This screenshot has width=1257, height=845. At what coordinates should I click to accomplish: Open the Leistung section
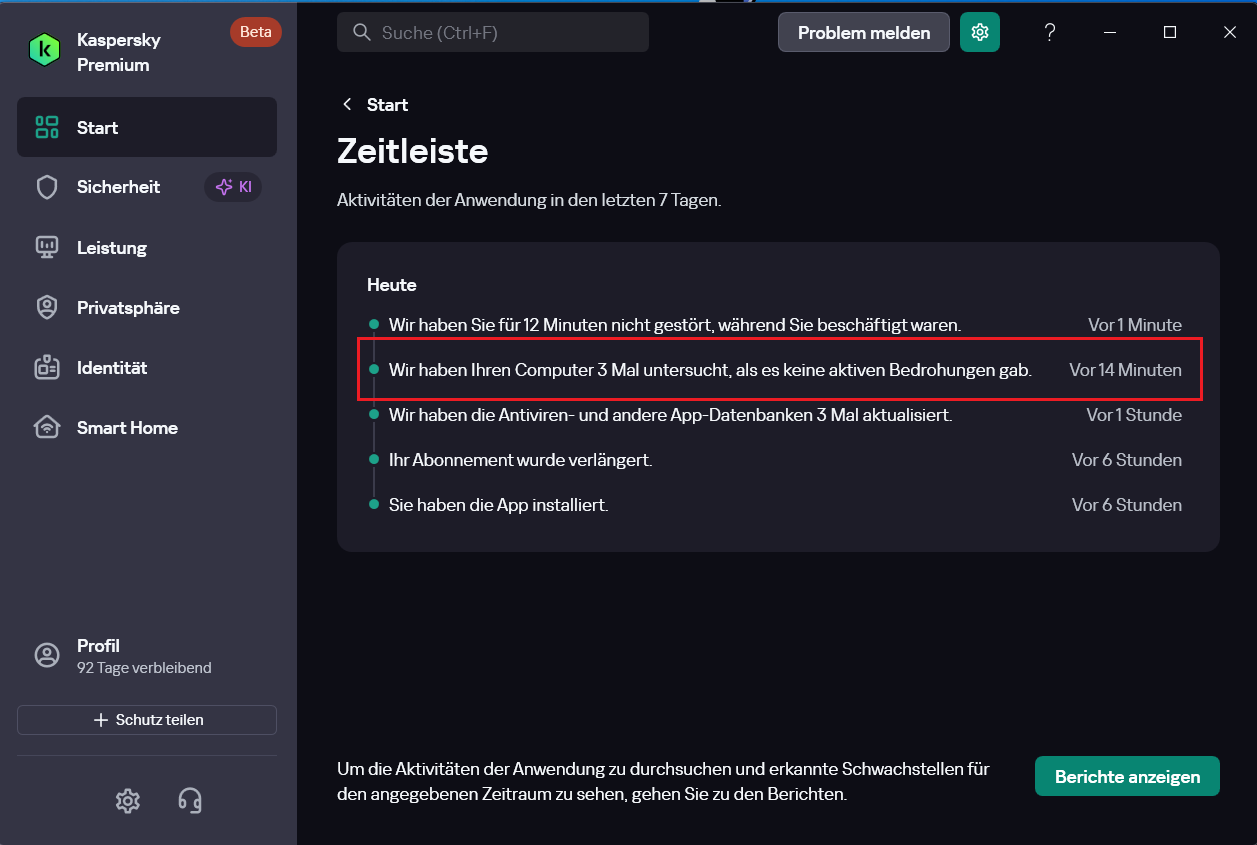coord(147,247)
